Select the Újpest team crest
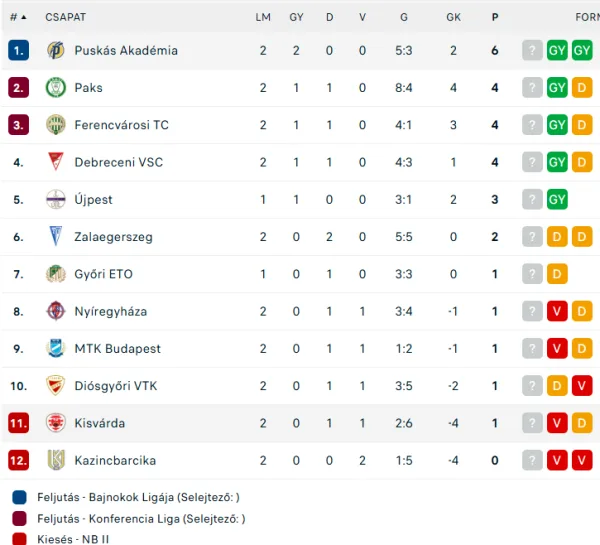Viewport: 600px width, 545px height. (x=55, y=199)
